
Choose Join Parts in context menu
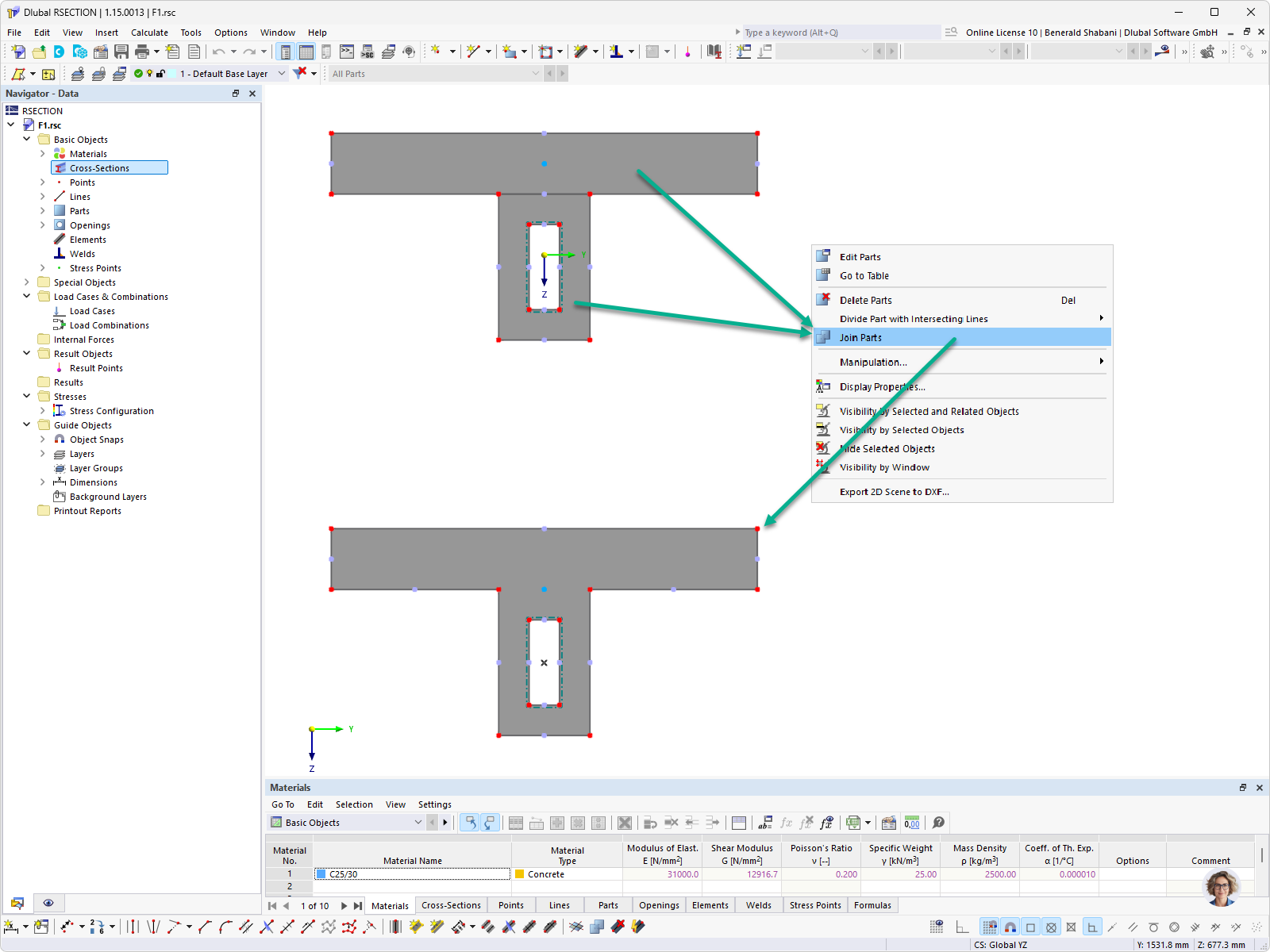point(962,337)
